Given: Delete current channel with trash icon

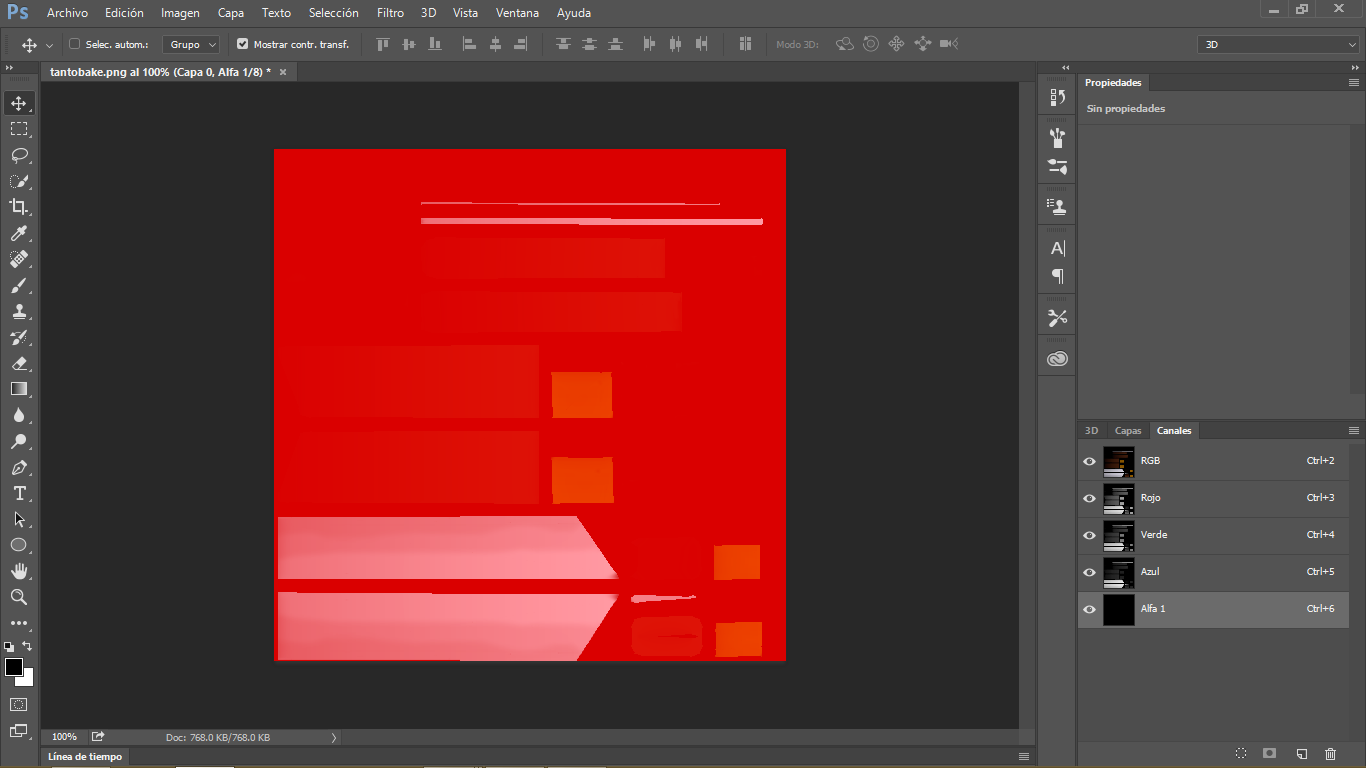Looking at the screenshot, I should 1330,753.
